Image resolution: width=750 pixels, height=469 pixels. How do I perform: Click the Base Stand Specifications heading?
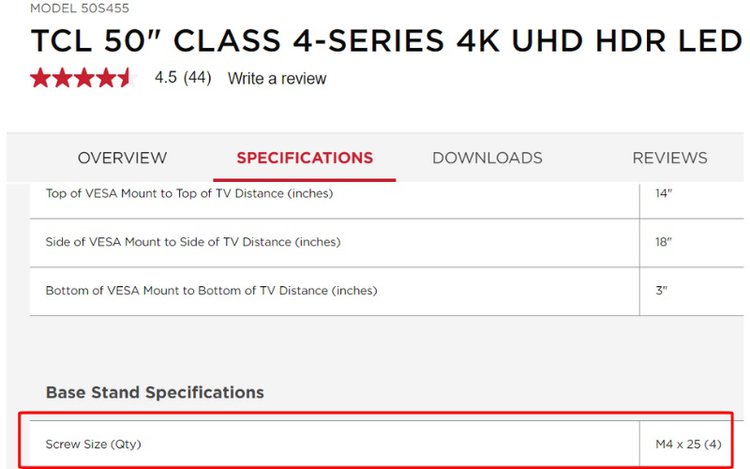click(155, 393)
